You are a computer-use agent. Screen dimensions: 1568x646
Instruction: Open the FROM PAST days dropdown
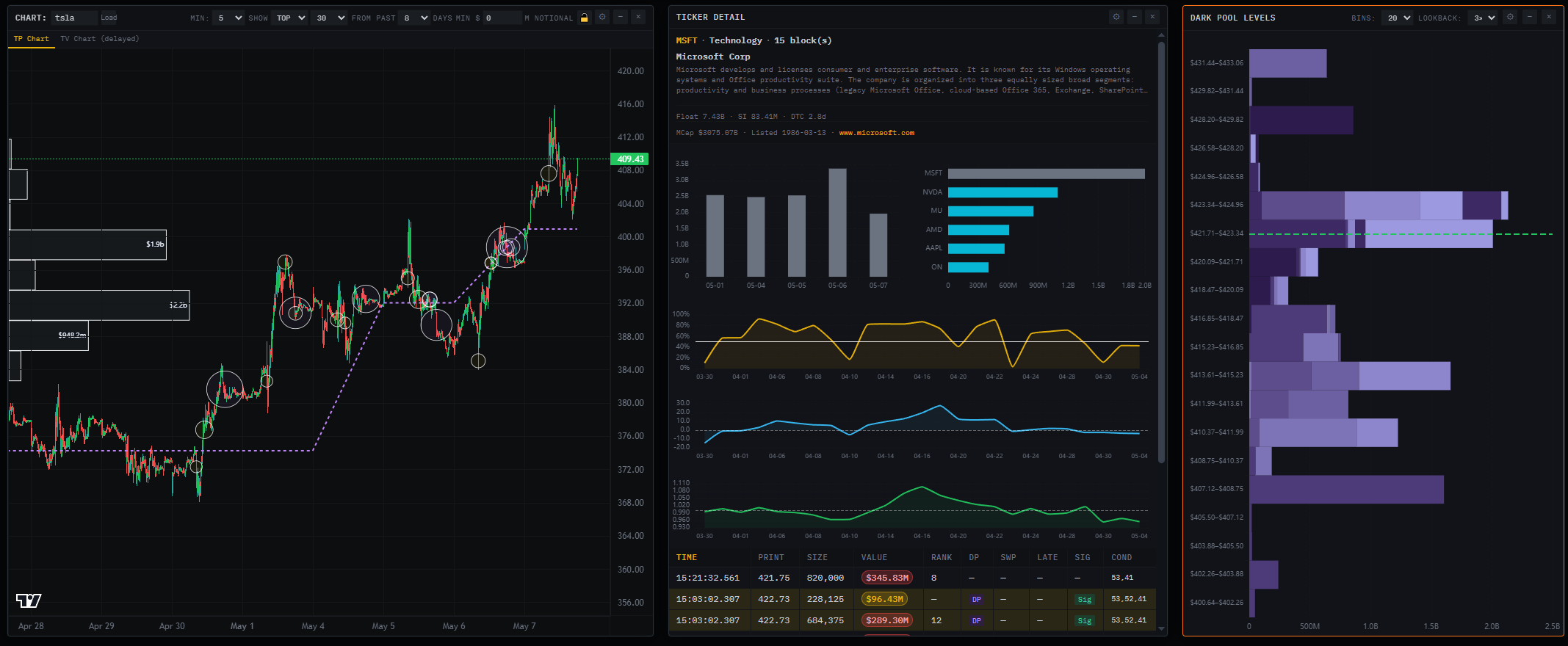(414, 18)
